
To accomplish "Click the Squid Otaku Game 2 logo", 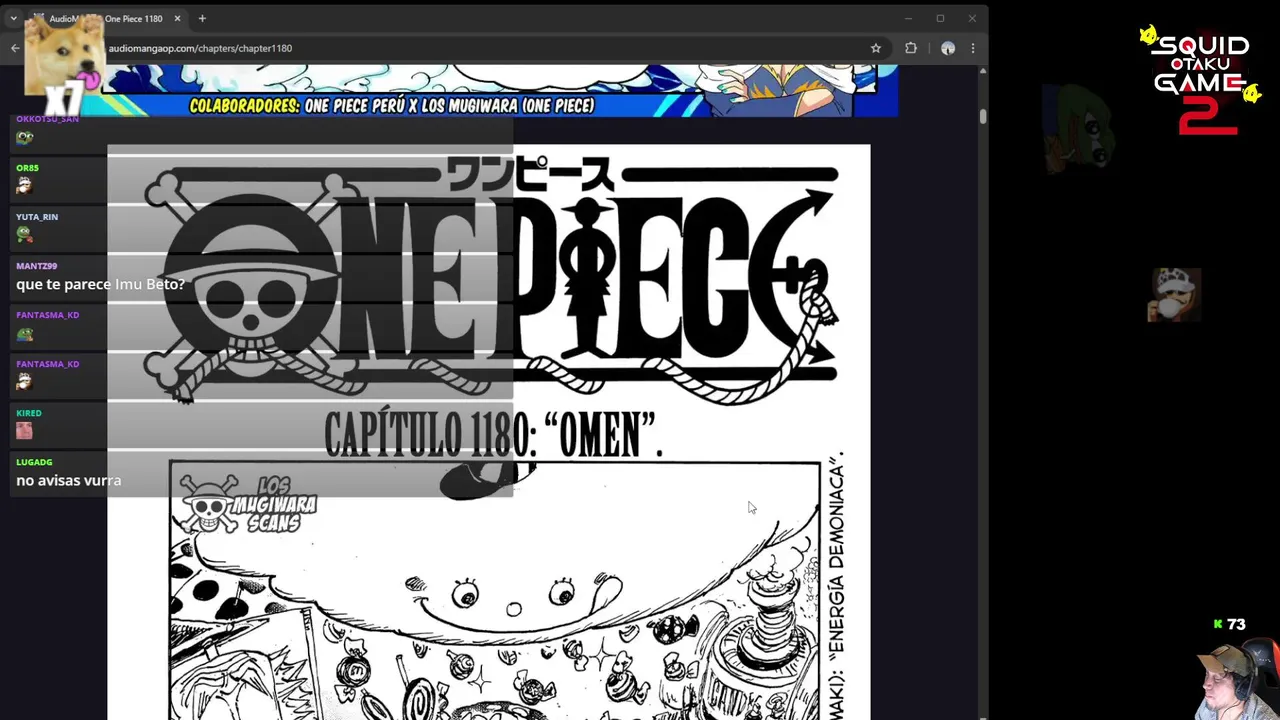I will [1201, 82].
